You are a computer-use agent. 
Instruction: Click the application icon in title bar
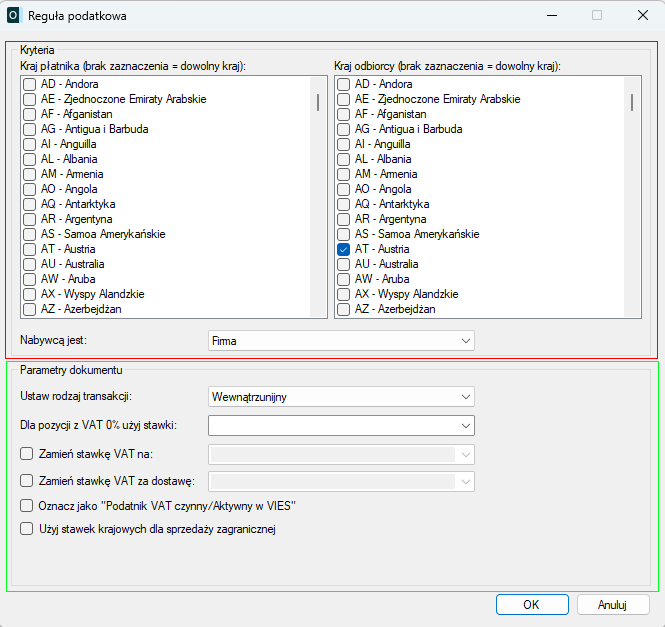pyautogui.click(x=14, y=16)
